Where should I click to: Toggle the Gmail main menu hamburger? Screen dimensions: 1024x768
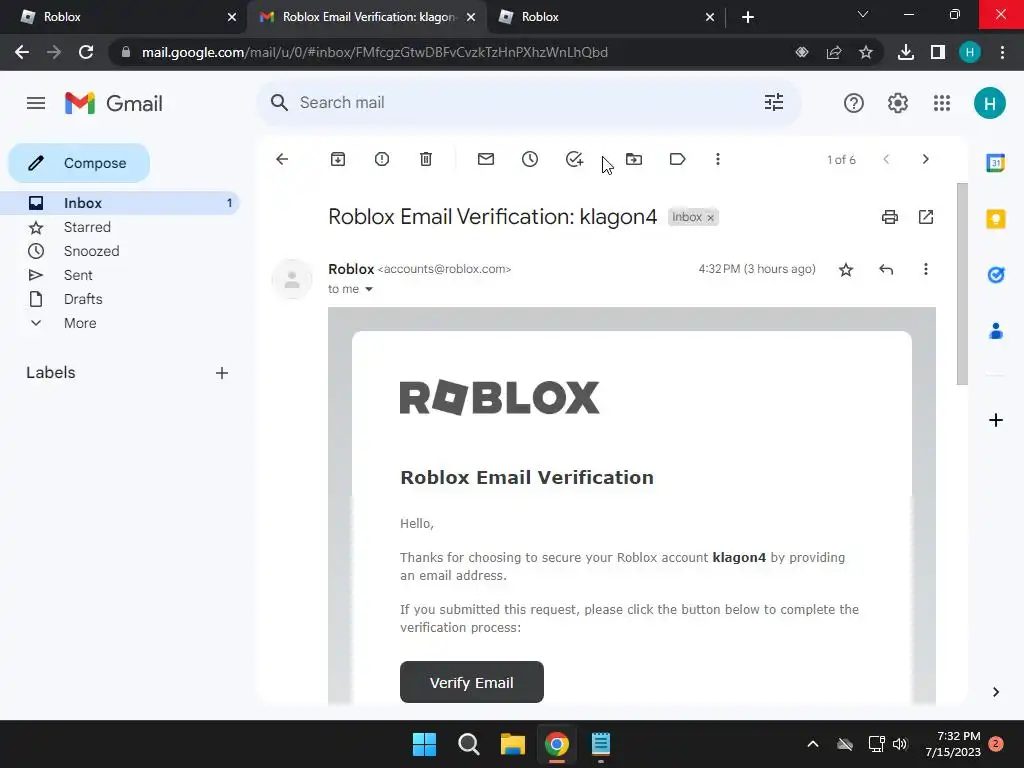36,103
